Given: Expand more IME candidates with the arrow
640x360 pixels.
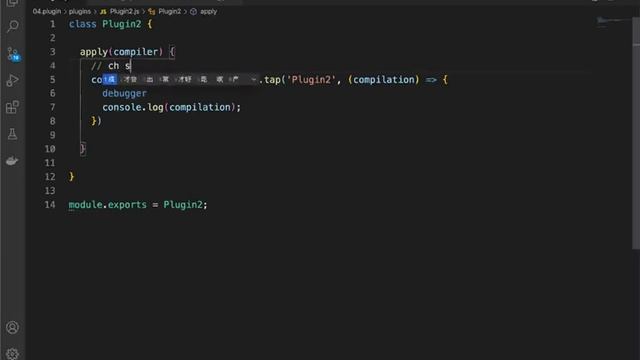Looking at the screenshot, I should (x=253, y=79).
